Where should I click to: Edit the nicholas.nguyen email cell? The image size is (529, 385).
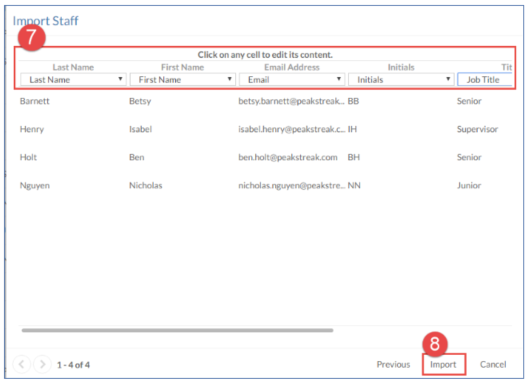tap(291, 186)
